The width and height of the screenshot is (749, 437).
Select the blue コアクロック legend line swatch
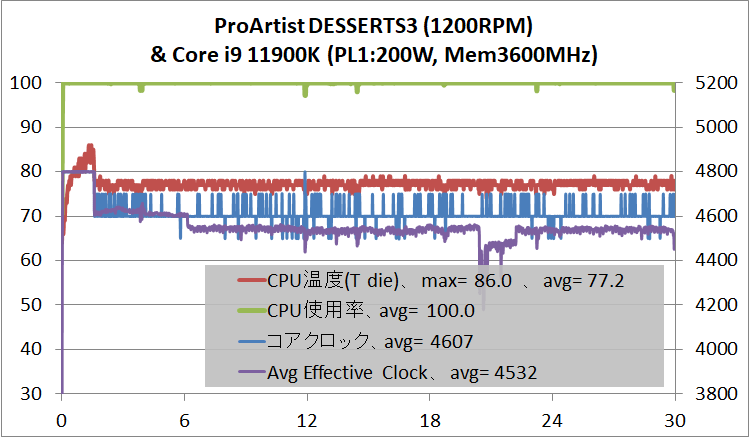(251, 341)
